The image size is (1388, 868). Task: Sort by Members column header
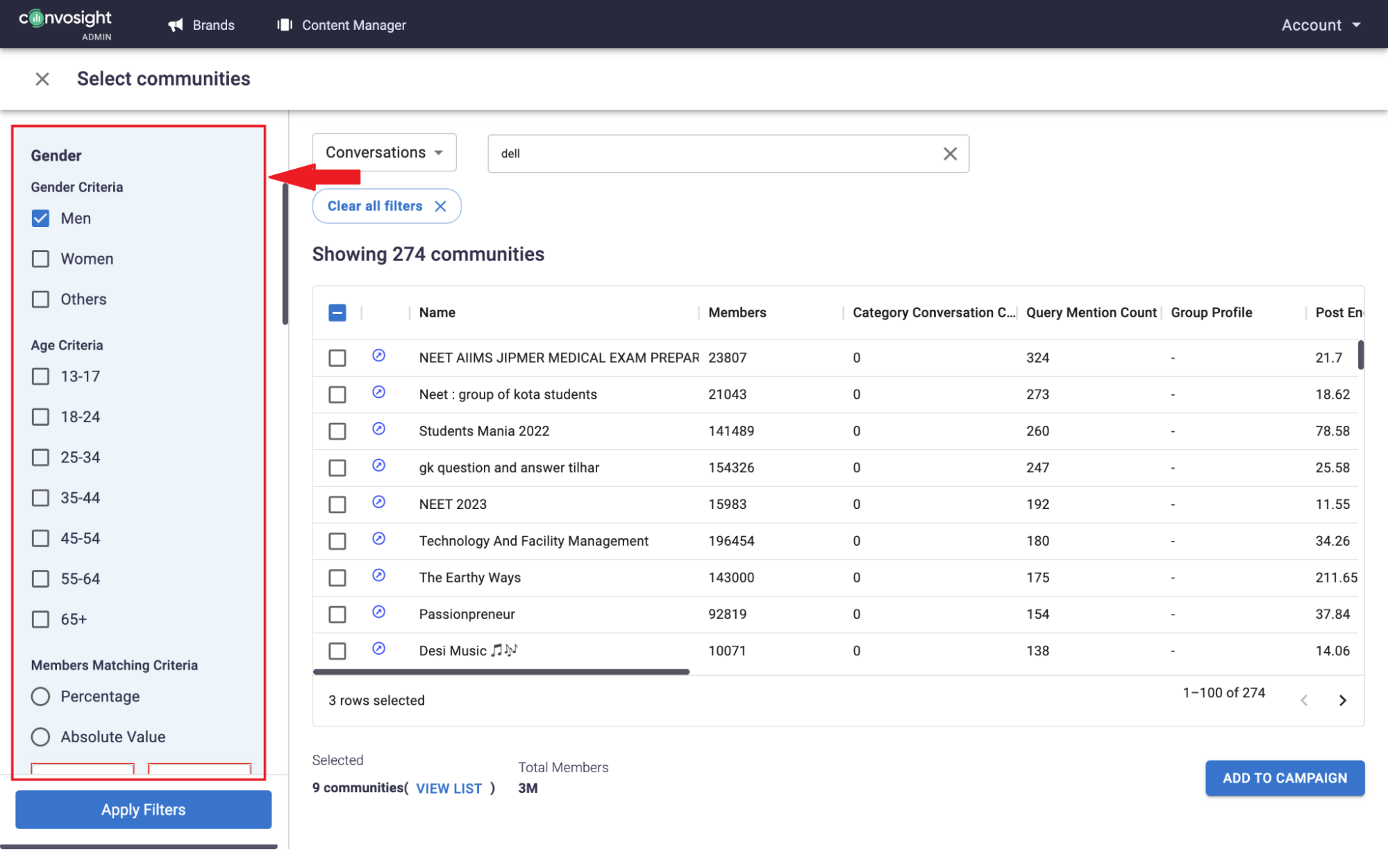(737, 313)
